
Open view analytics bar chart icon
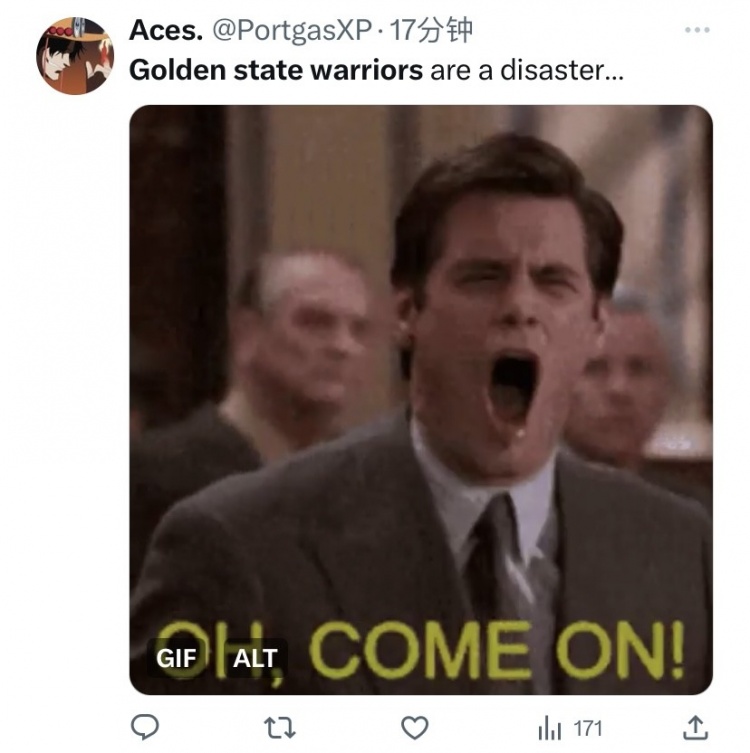pos(550,728)
